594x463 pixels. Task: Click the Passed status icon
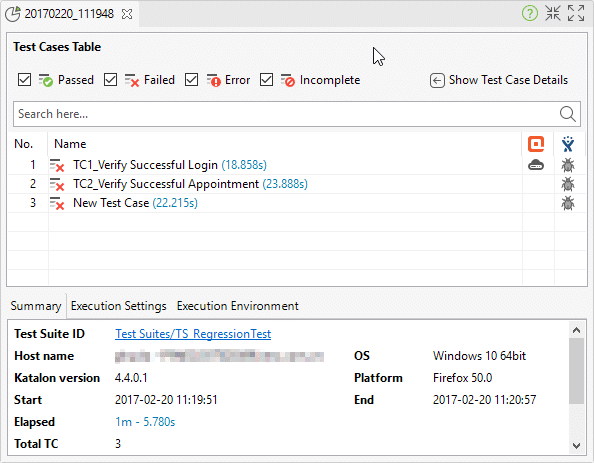(46, 80)
